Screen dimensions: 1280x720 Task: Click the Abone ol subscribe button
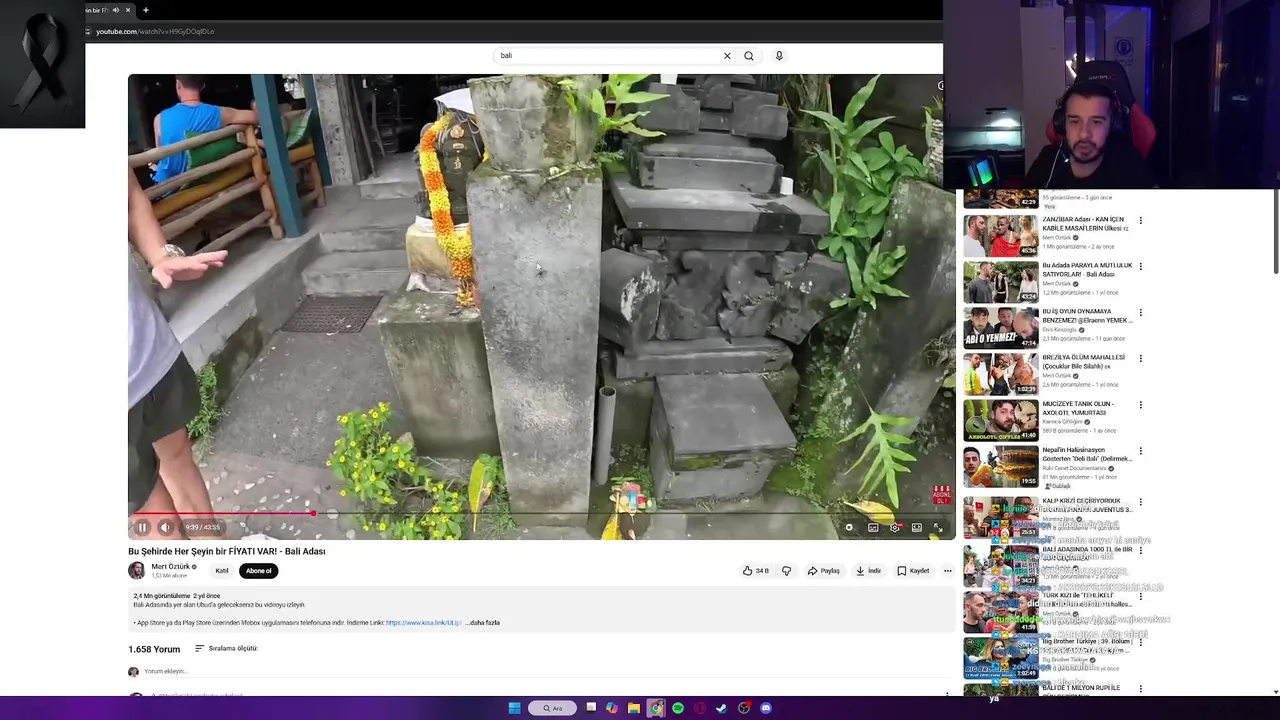click(x=258, y=571)
